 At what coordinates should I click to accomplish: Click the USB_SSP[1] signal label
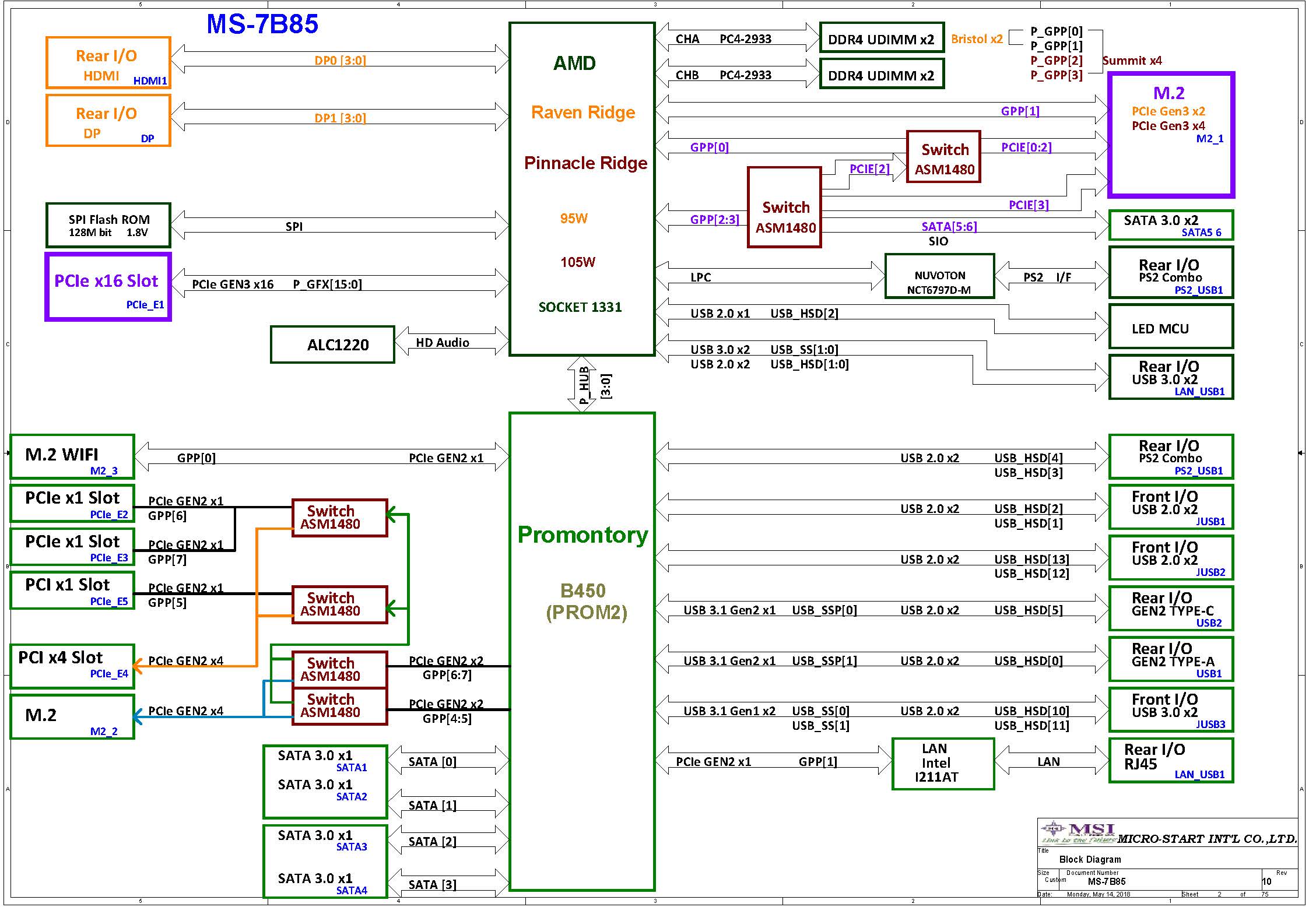tap(824, 661)
